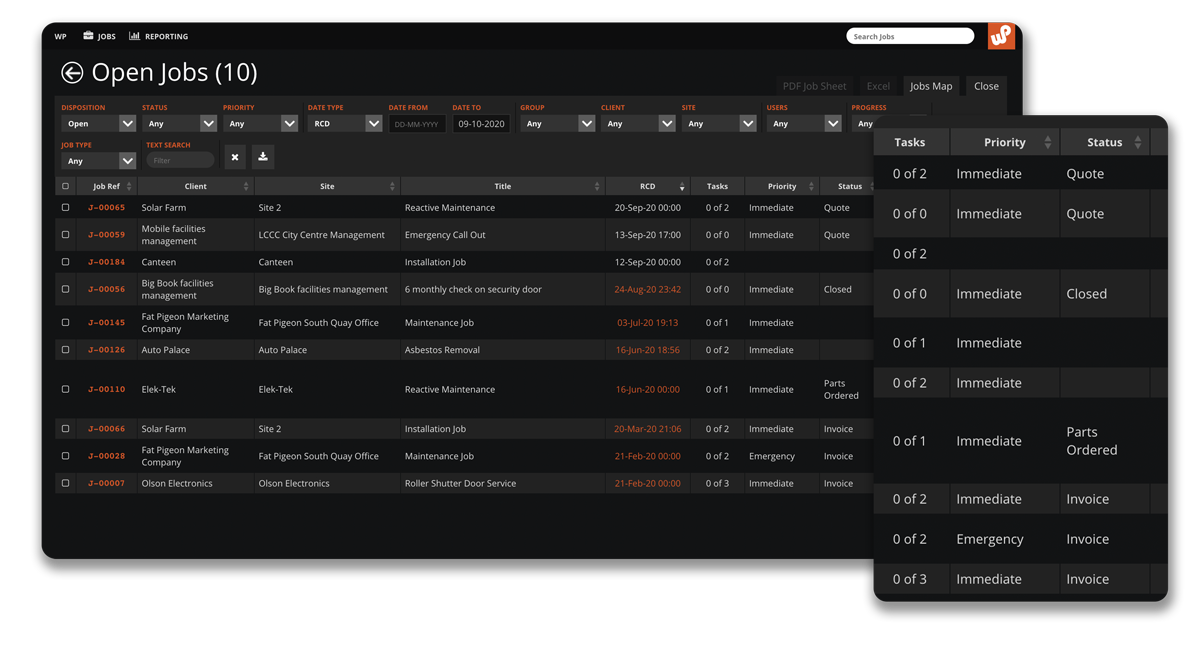Sort by the RCD column header

648,186
